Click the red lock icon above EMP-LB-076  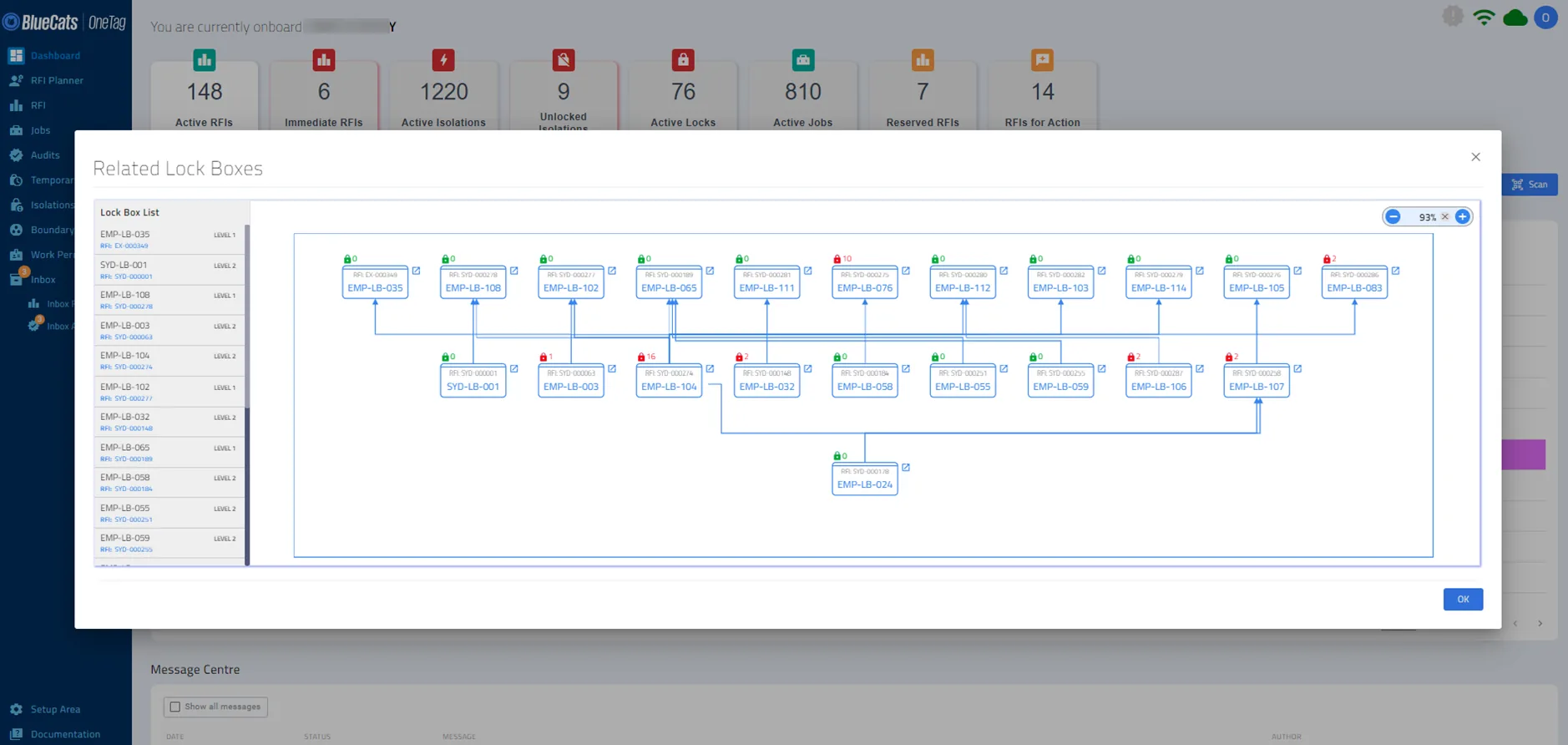tap(837, 259)
